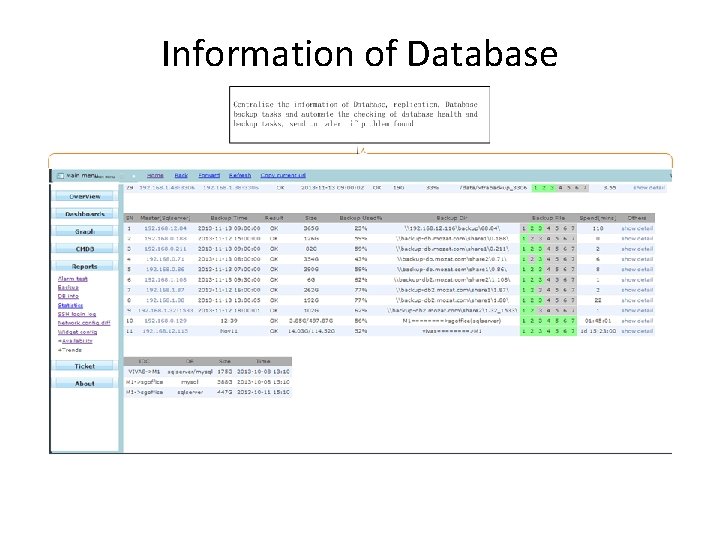Click the Backup Time column header
This screenshot has width=720, height=540.
[x=229, y=218]
